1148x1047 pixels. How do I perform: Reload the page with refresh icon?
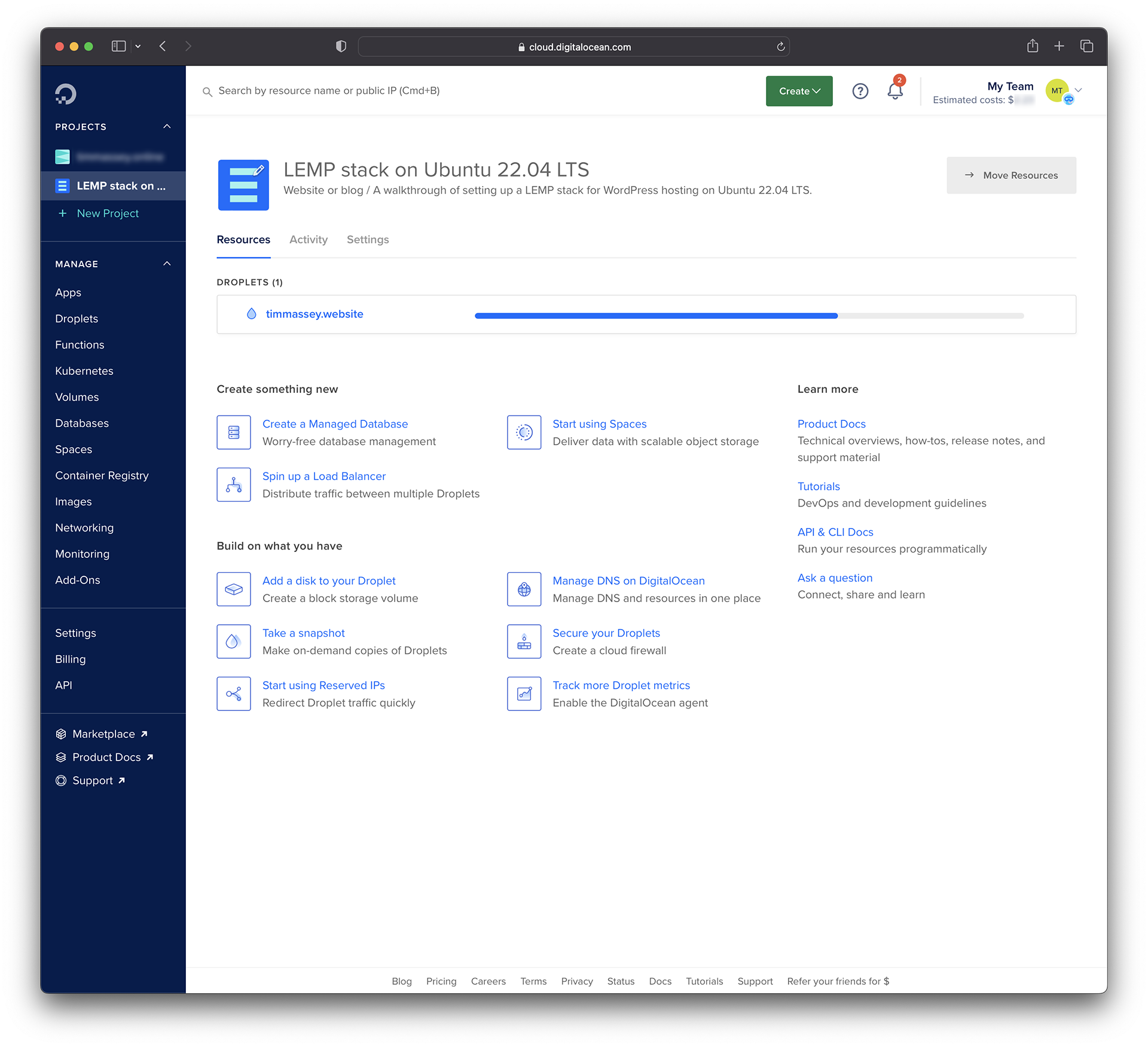point(780,47)
